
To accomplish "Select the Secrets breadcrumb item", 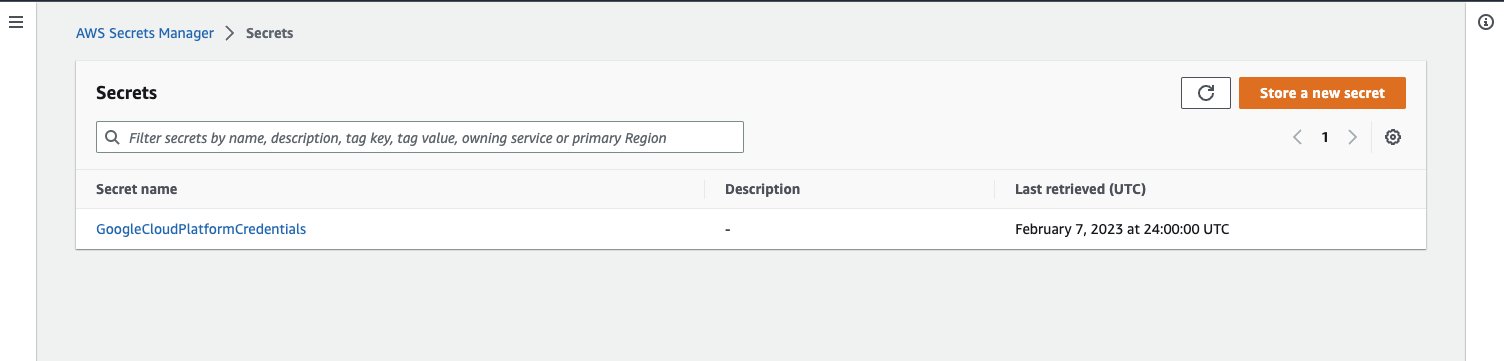I will pyautogui.click(x=270, y=33).
